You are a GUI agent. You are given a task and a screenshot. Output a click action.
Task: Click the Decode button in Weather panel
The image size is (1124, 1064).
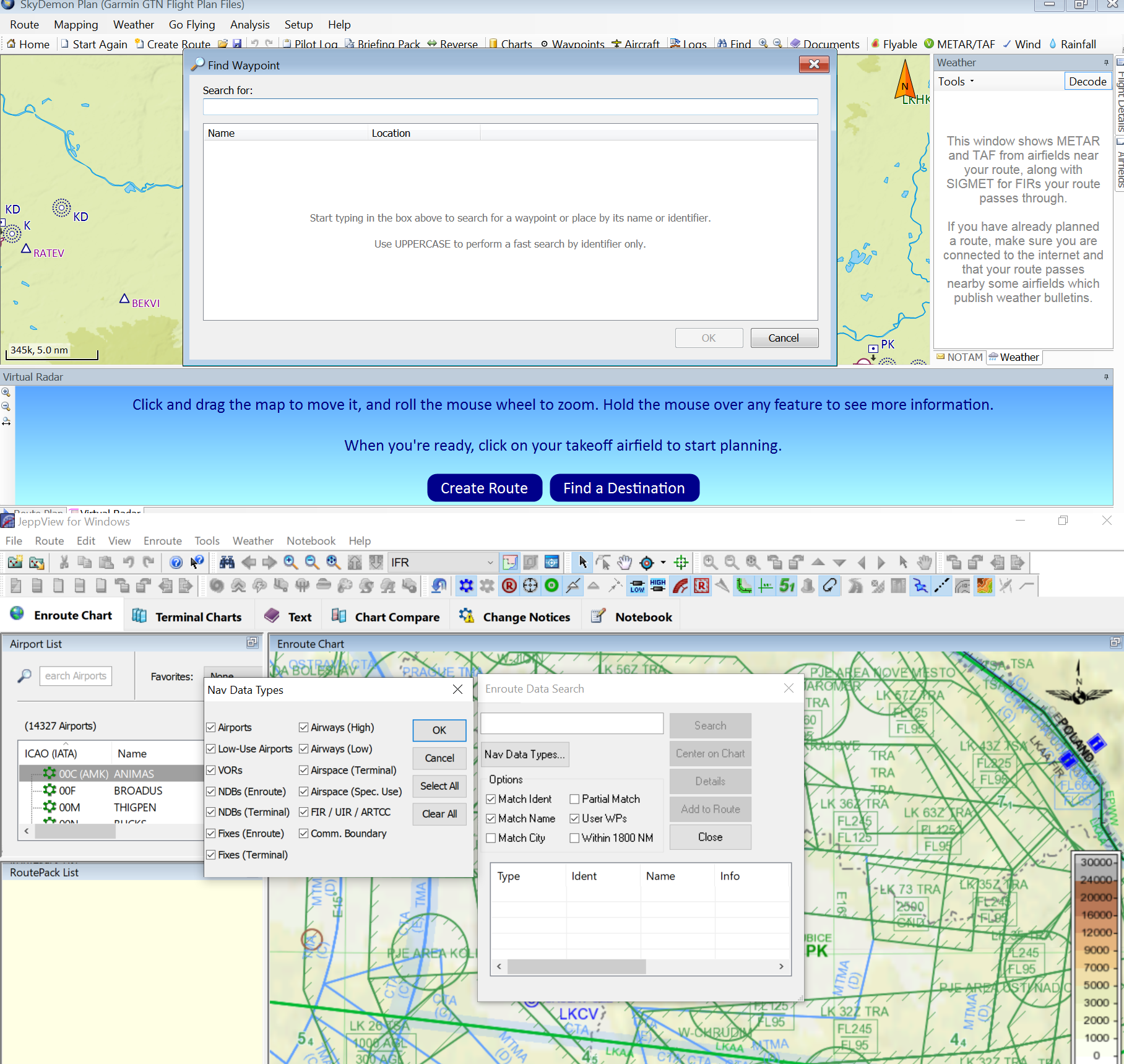click(x=1087, y=81)
